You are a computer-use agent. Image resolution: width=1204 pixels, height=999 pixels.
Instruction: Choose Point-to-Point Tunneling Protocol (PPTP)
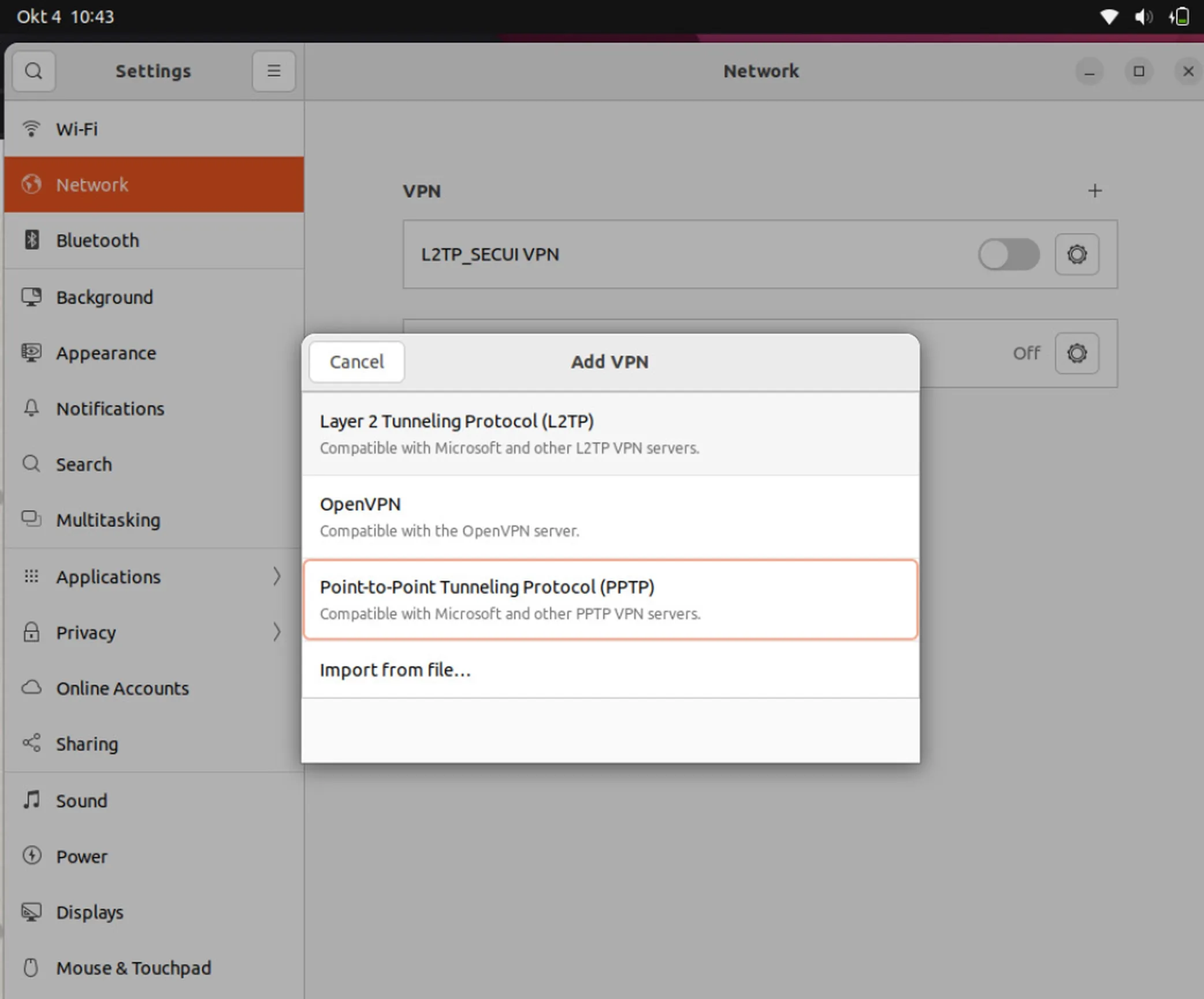pyautogui.click(x=611, y=599)
